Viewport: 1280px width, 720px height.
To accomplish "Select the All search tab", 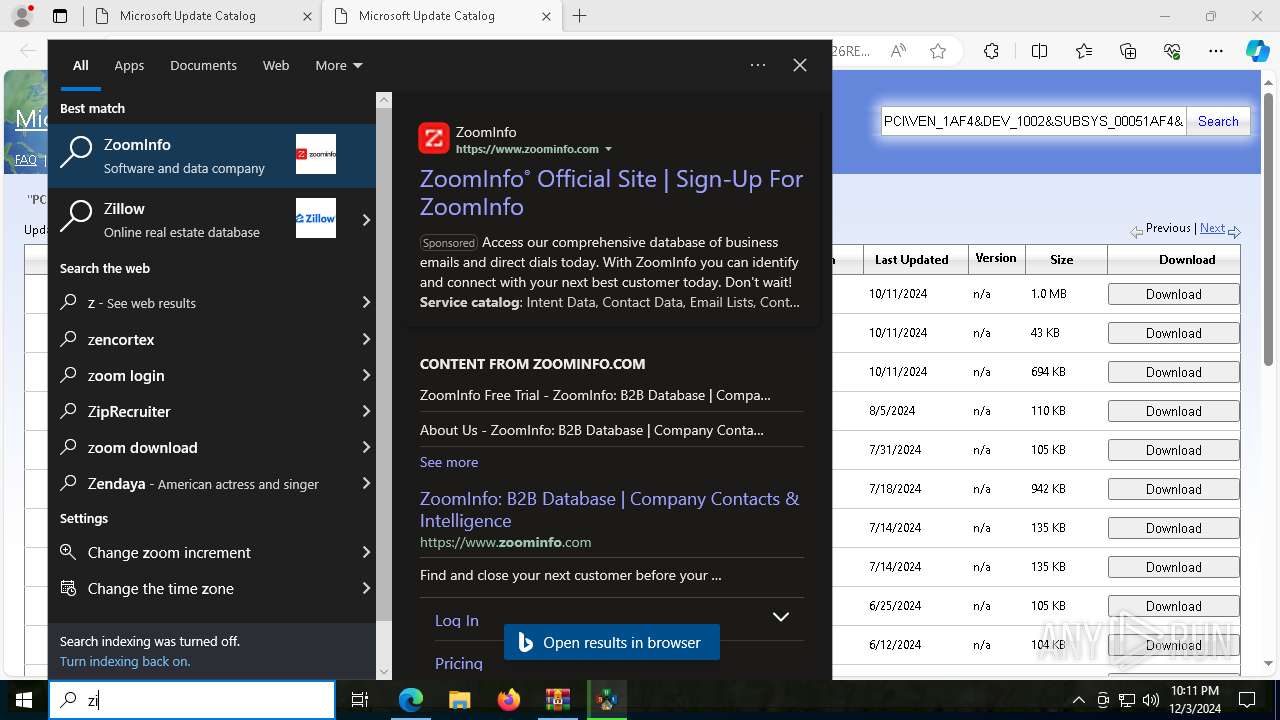I will pyautogui.click(x=81, y=65).
